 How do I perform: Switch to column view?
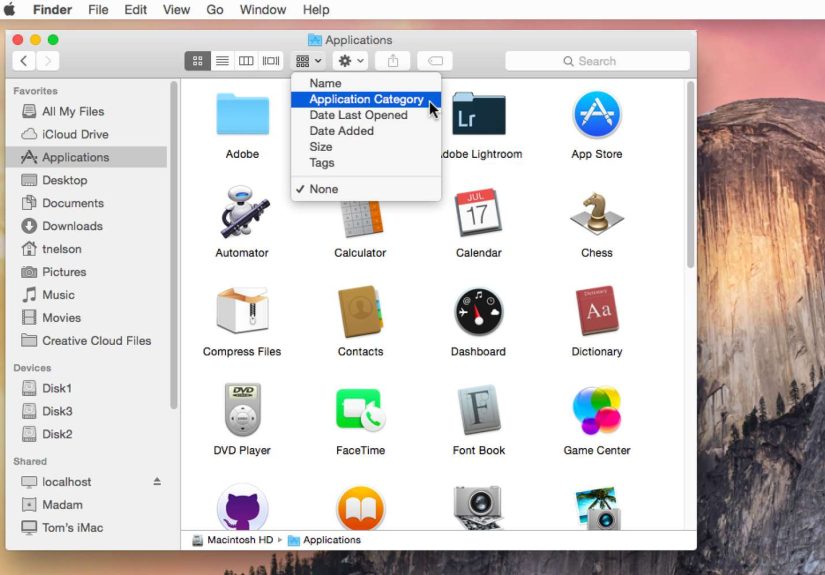246,61
